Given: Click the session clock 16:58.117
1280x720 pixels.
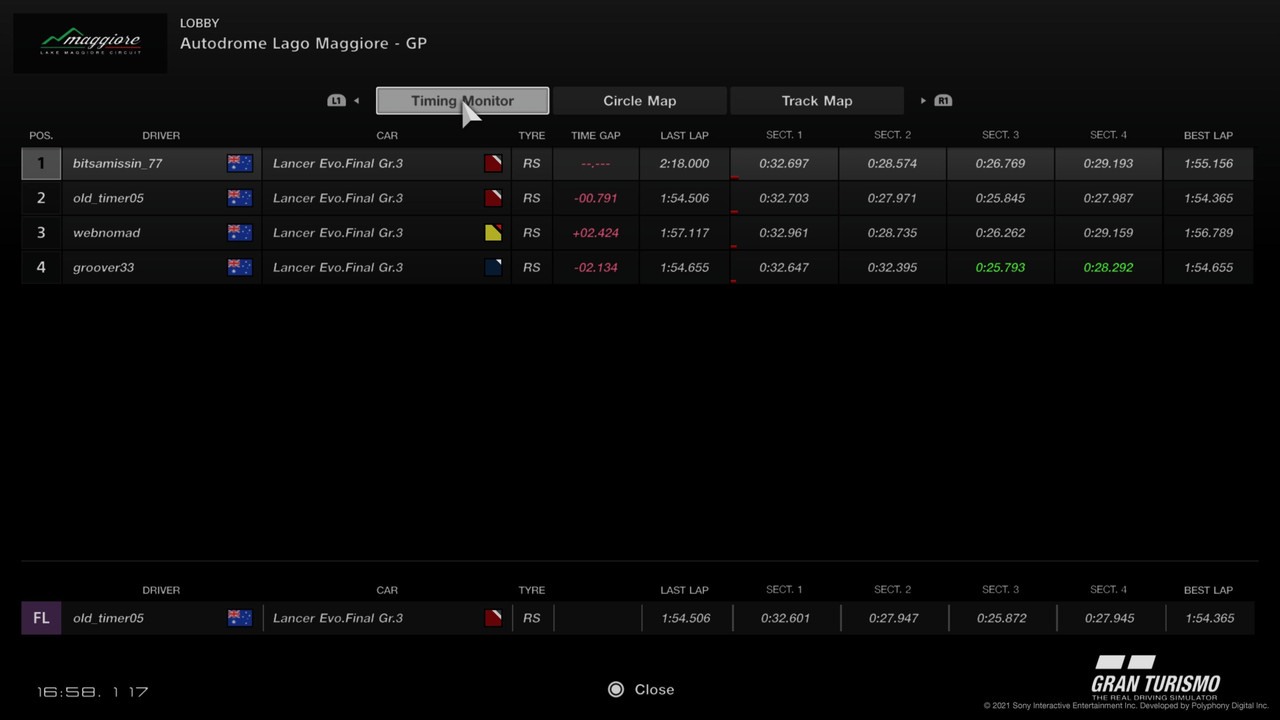Looking at the screenshot, I should pos(93,691).
